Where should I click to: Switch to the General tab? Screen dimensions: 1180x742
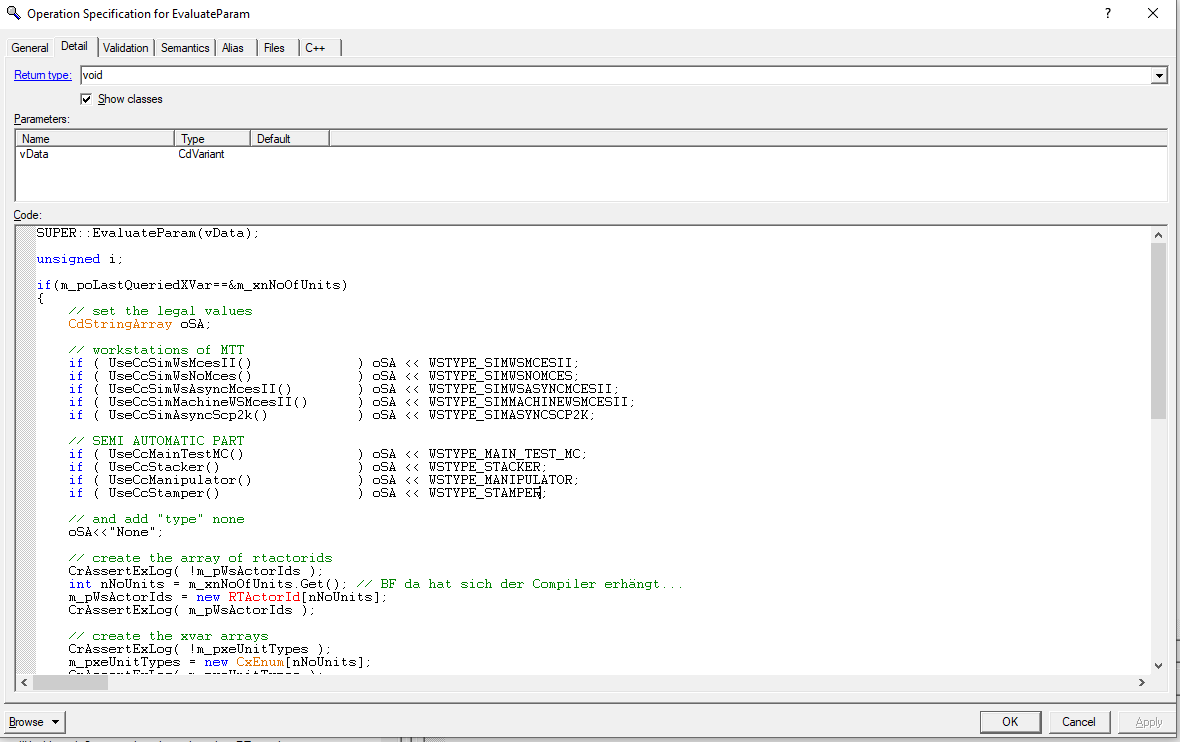(x=29, y=47)
